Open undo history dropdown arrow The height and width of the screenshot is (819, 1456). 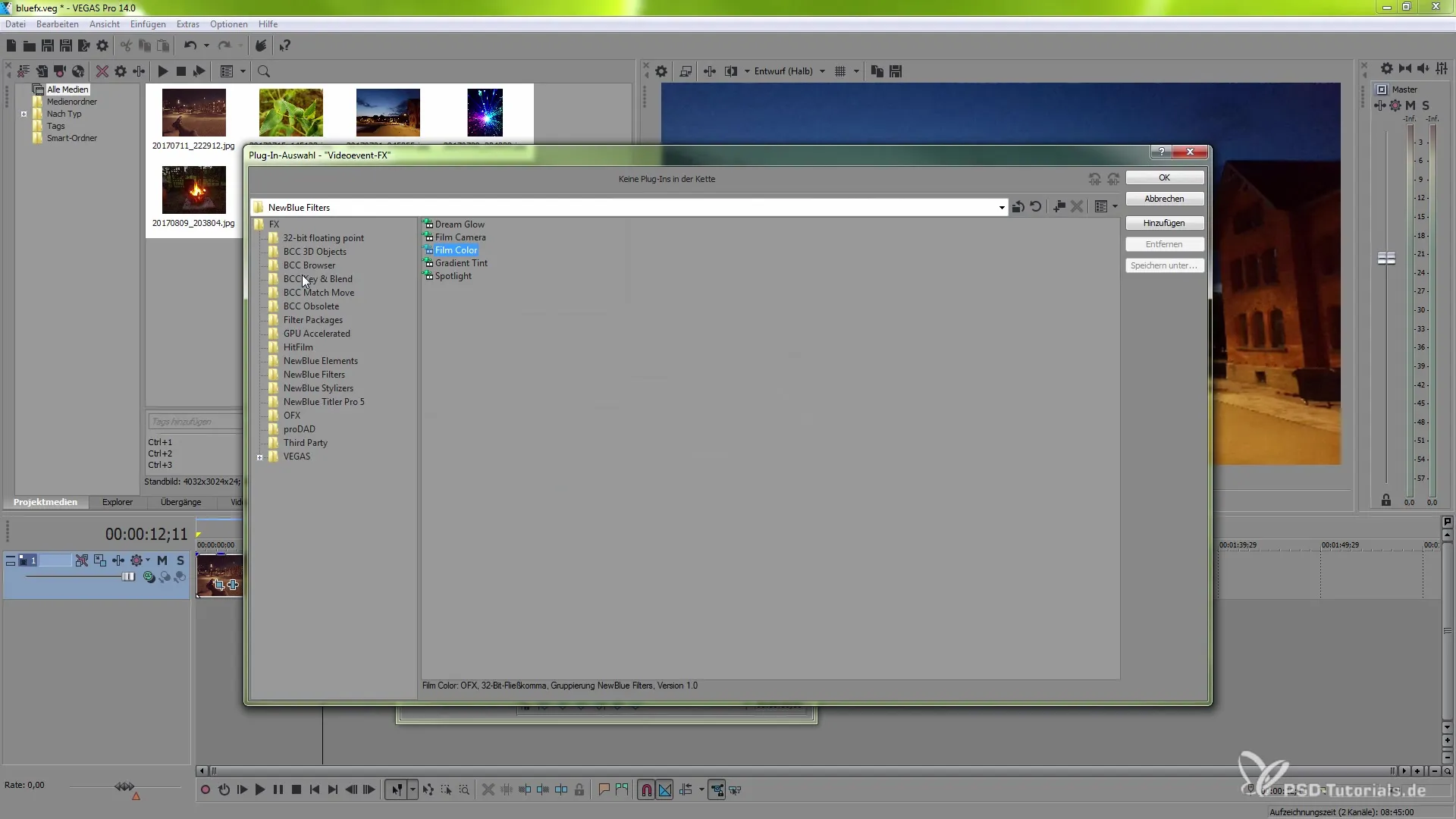[x=206, y=46]
